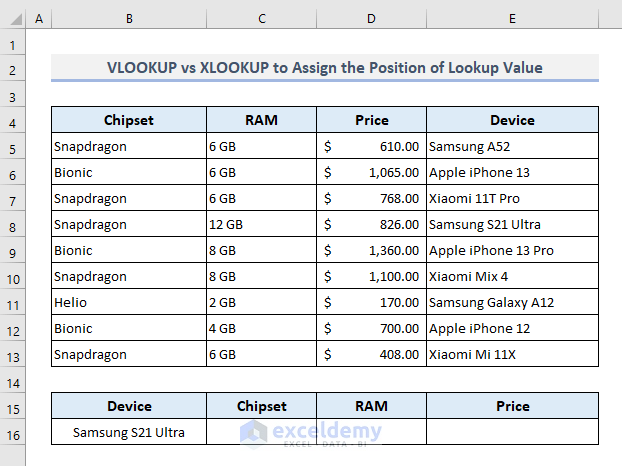The image size is (622, 466).
Task: Click the 1,065.00 price cell
Action: (x=372, y=172)
